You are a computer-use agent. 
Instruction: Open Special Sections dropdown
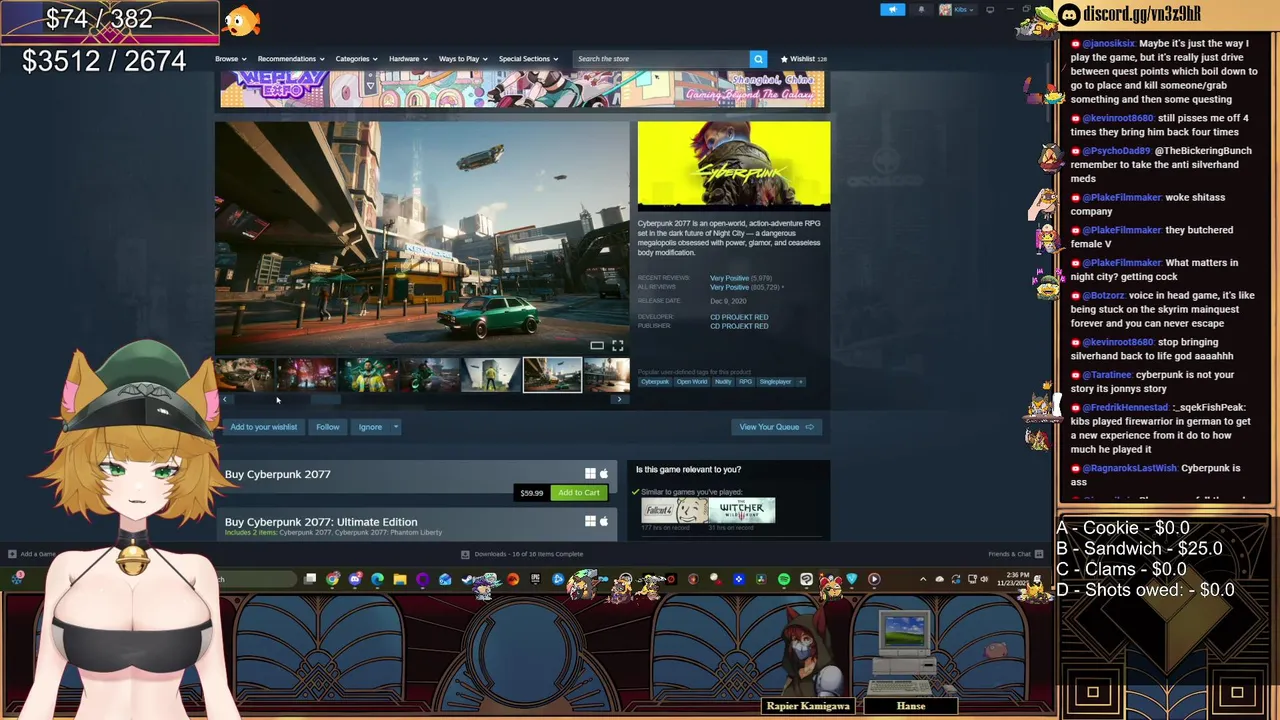click(x=528, y=59)
